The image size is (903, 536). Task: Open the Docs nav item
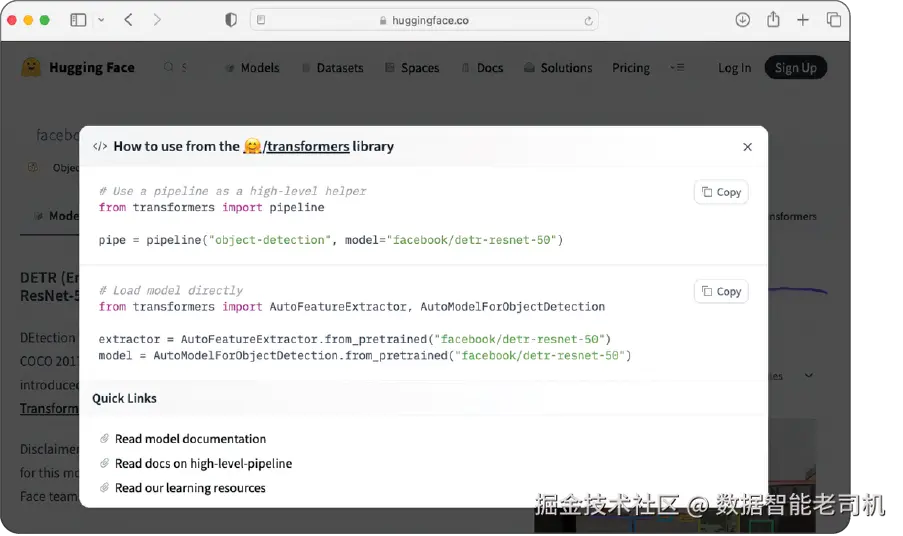click(x=483, y=68)
